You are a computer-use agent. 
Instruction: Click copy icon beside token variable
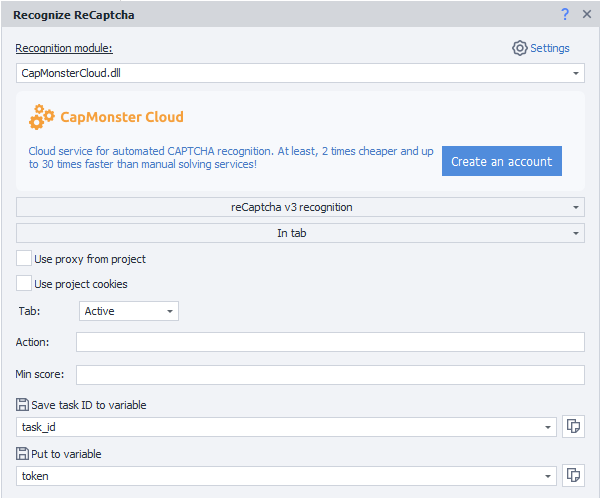573,476
